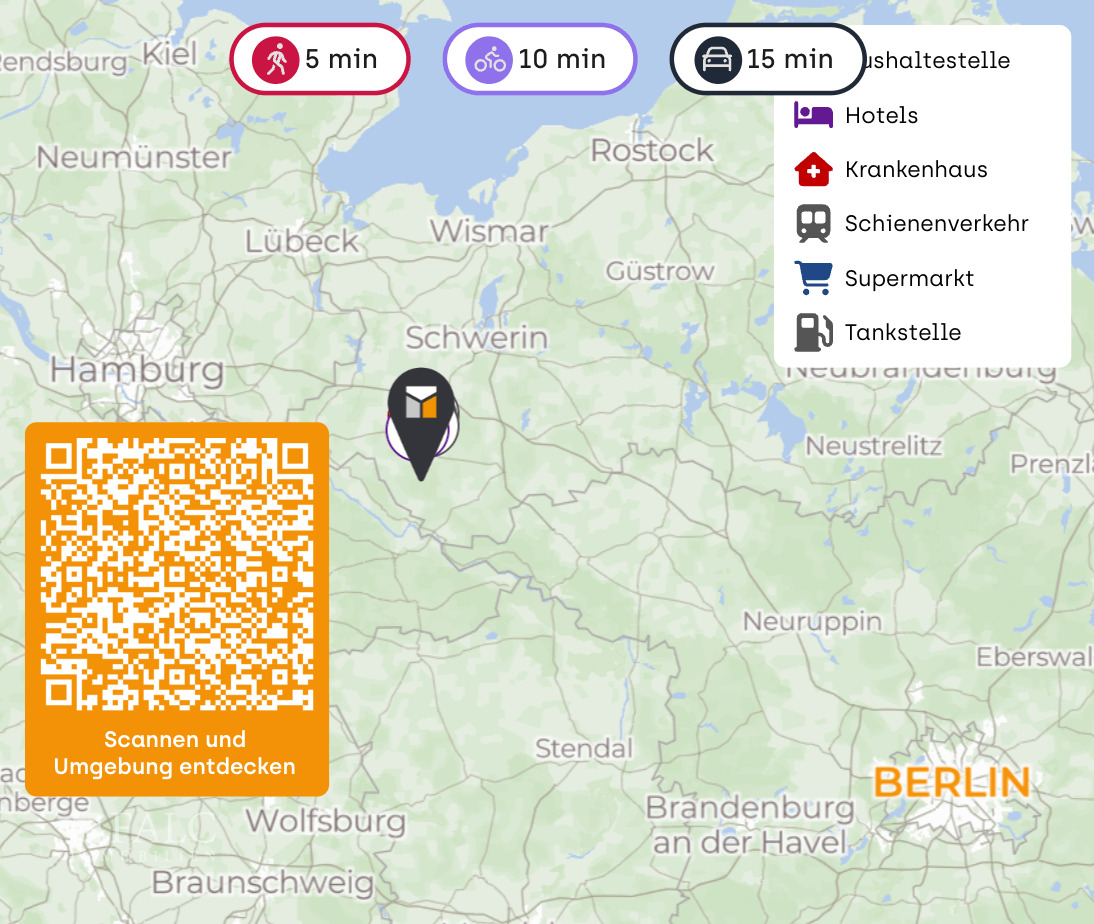Click the red Krankenhaus hospital icon
Viewport: 1094px width, 924px height.
(814, 169)
